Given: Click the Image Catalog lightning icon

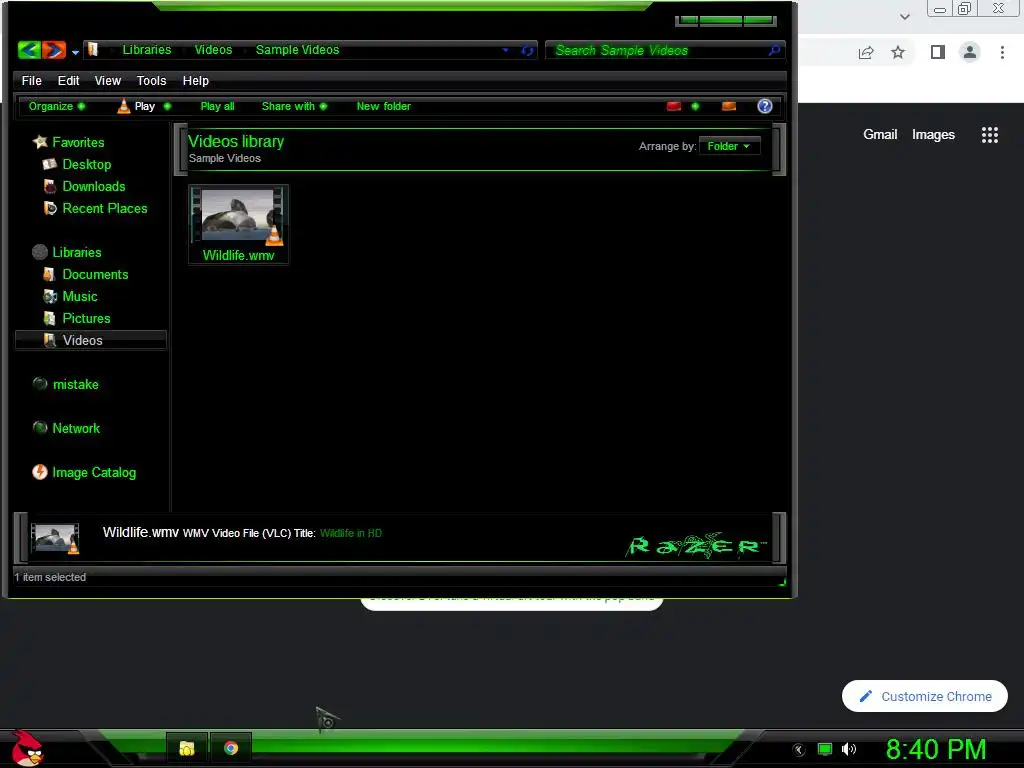Looking at the screenshot, I should (40, 472).
